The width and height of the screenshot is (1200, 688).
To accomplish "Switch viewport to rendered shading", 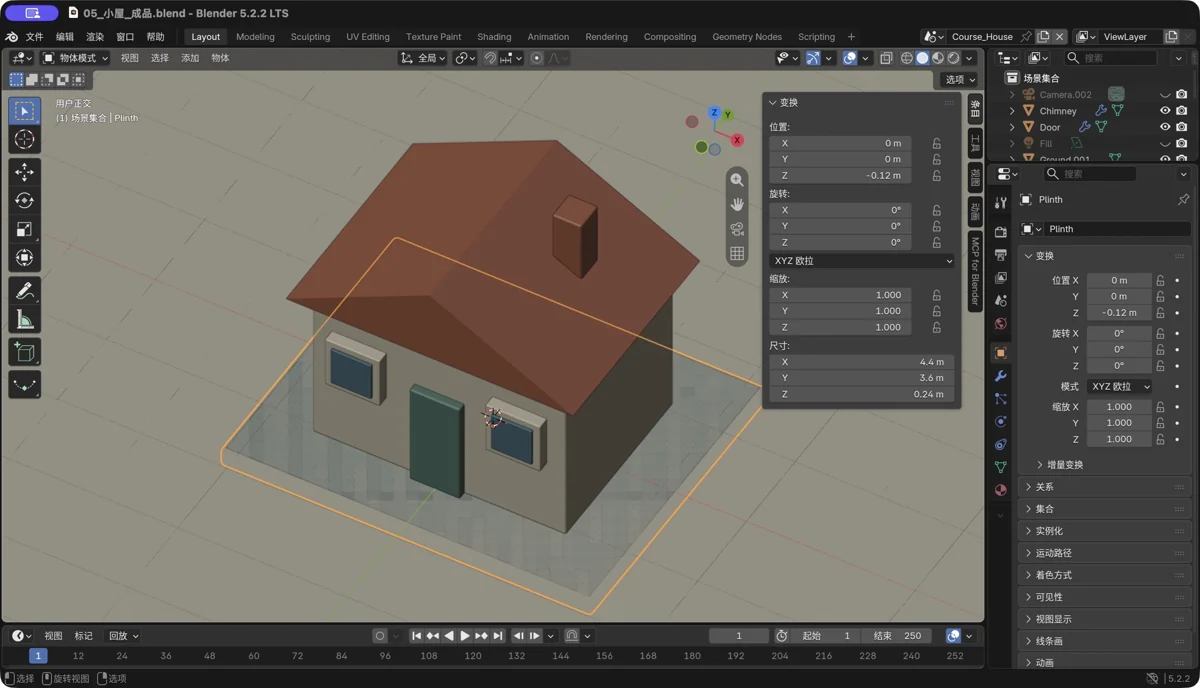I will click(x=954, y=58).
